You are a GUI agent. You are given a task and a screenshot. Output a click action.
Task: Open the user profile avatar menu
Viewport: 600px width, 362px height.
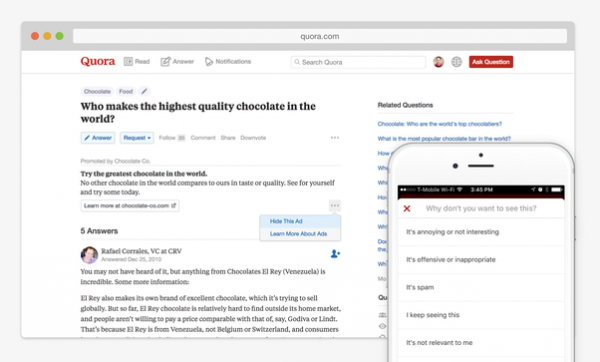tap(439, 62)
